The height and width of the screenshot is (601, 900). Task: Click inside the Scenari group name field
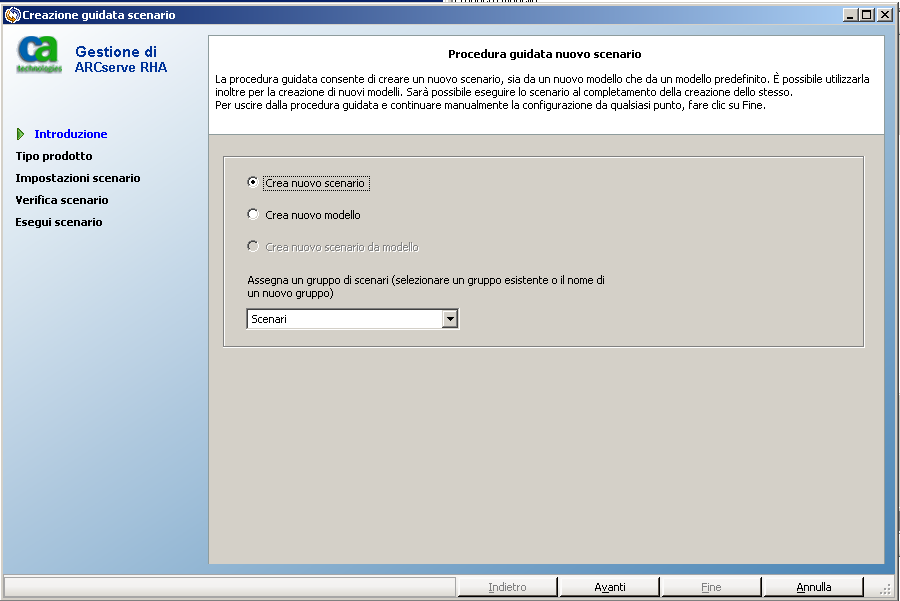coord(344,319)
